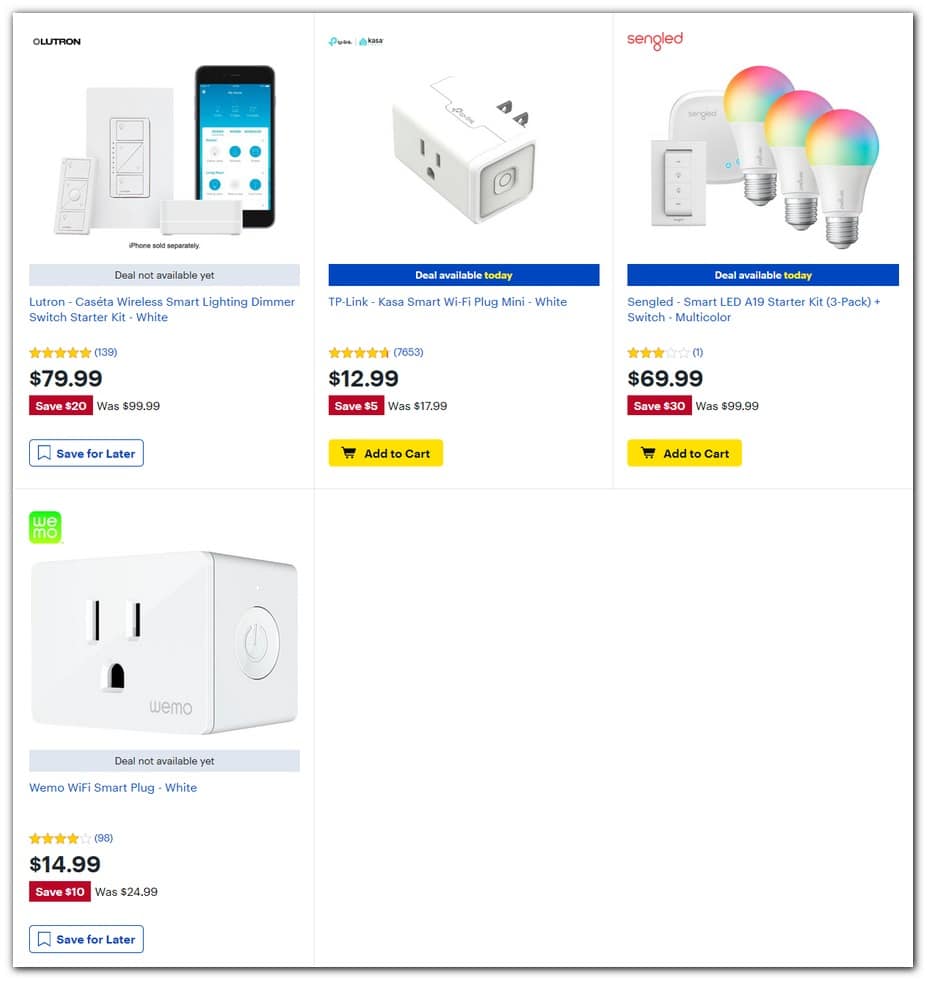This screenshot has width=927, height=981.
Task: Click the Deal available today banner above Sengled kit
Action: [x=762, y=274]
